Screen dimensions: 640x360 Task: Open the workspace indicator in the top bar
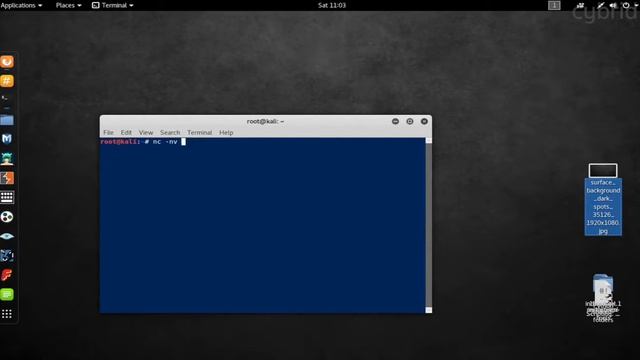554,5
